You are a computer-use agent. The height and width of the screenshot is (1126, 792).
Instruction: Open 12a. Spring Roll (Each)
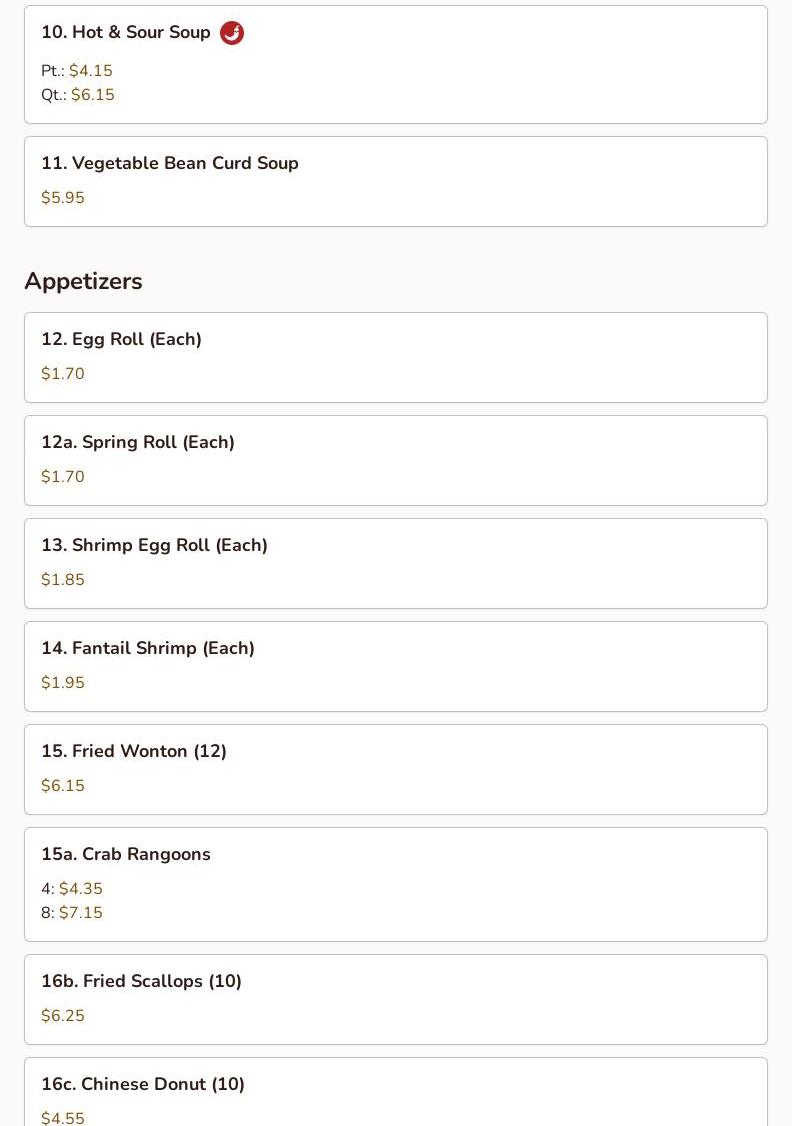(x=396, y=460)
